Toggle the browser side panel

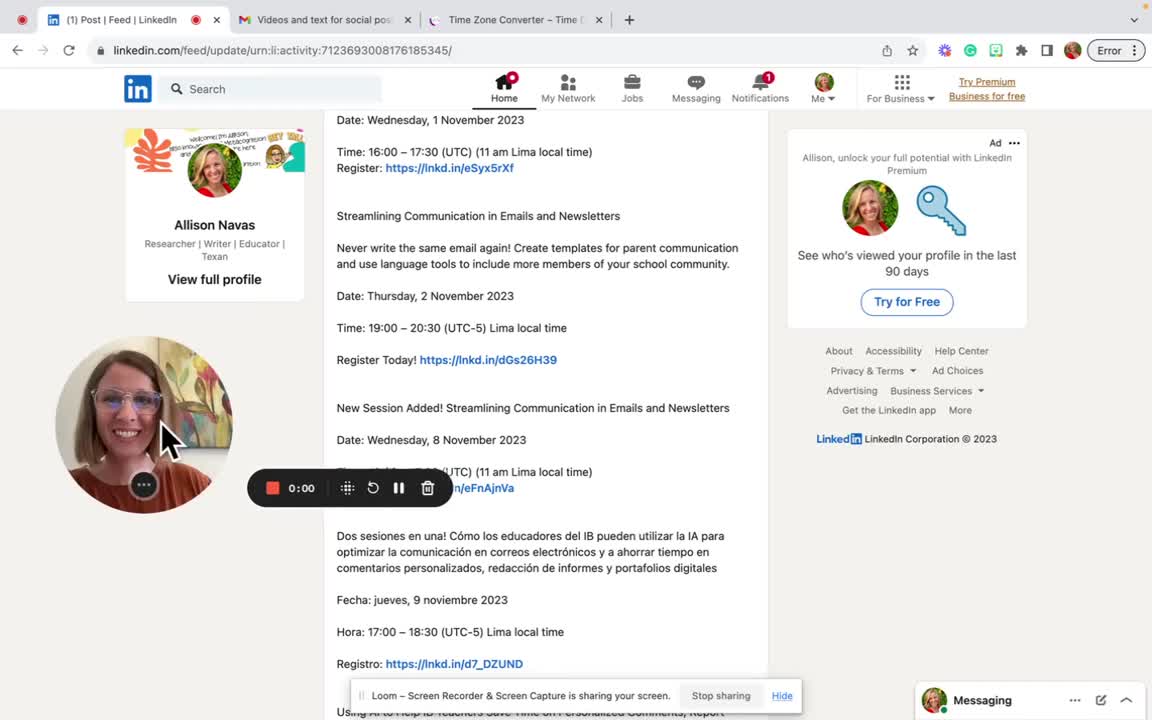[1047, 51]
